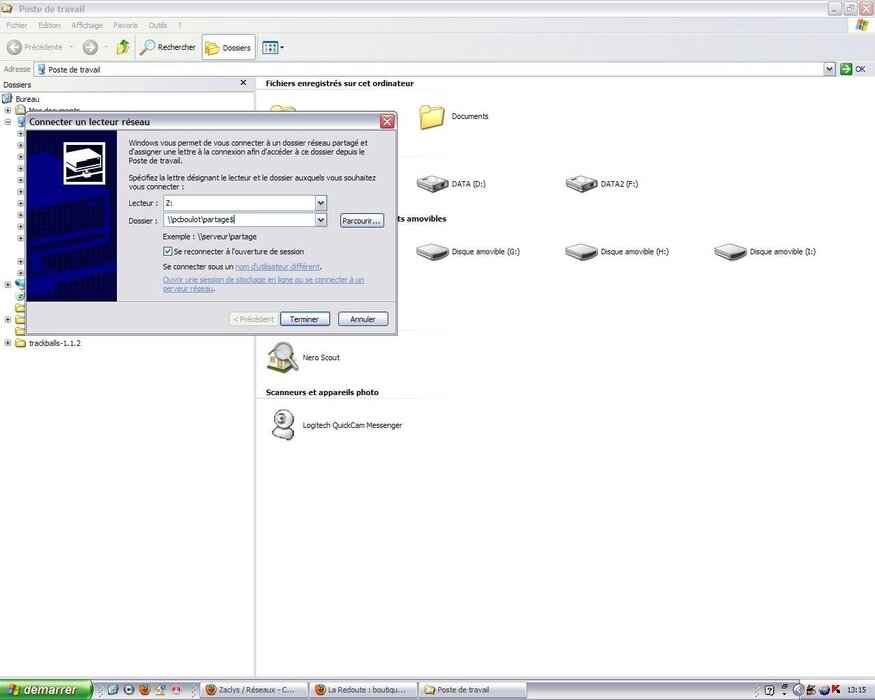The height and width of the screenshot is (700, 875).
Task: Open Disque amovible (H:) drive
Action: (581, 252)
